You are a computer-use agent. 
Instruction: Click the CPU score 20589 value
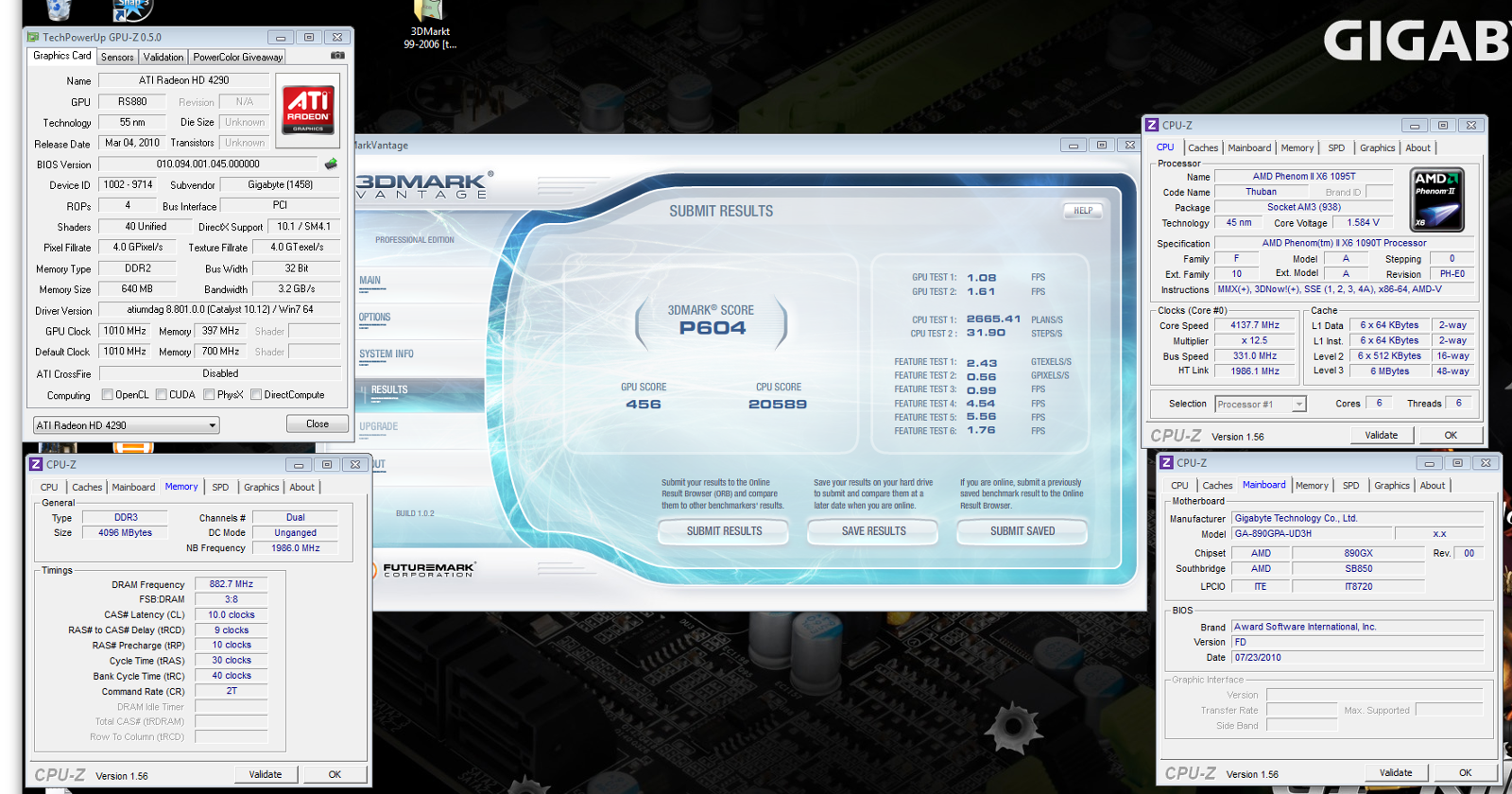click(778, 405)
